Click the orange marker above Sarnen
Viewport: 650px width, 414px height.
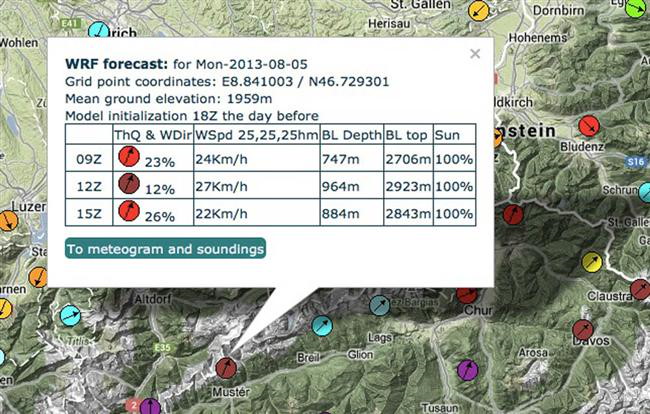[38, 277]
